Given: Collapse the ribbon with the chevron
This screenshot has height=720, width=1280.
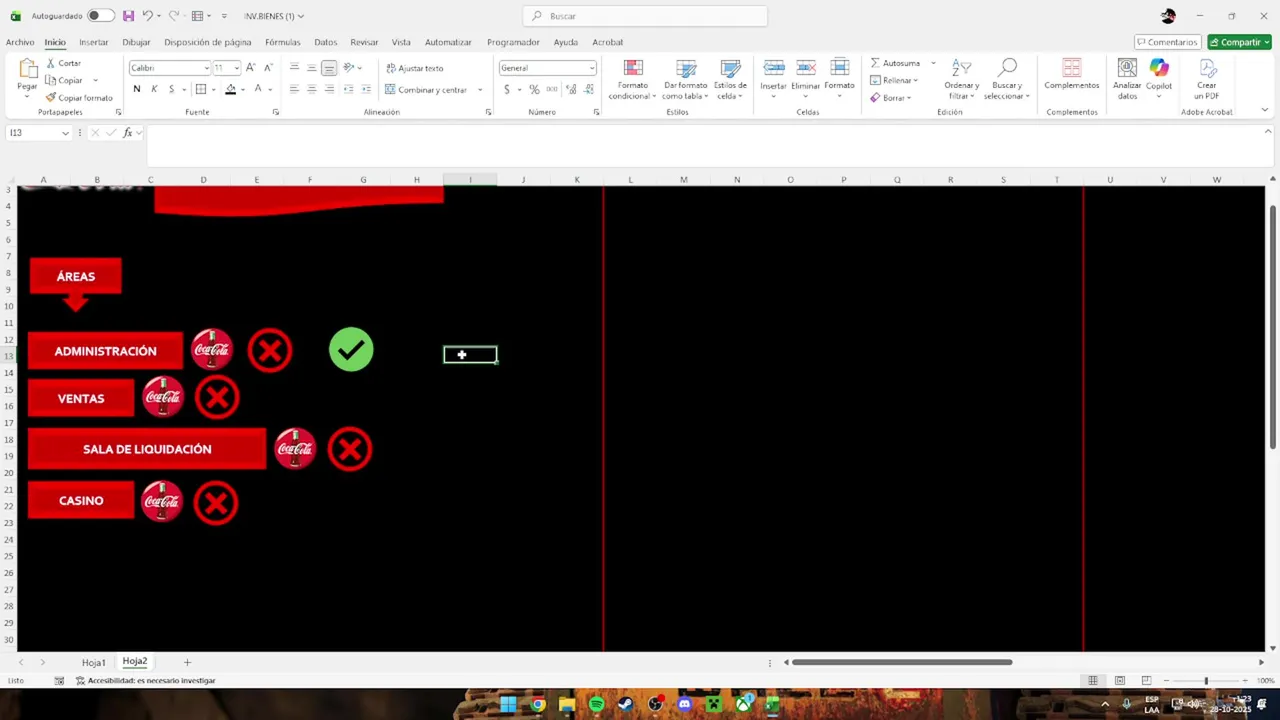Looking at the screenshot, I should point(1265,110).
